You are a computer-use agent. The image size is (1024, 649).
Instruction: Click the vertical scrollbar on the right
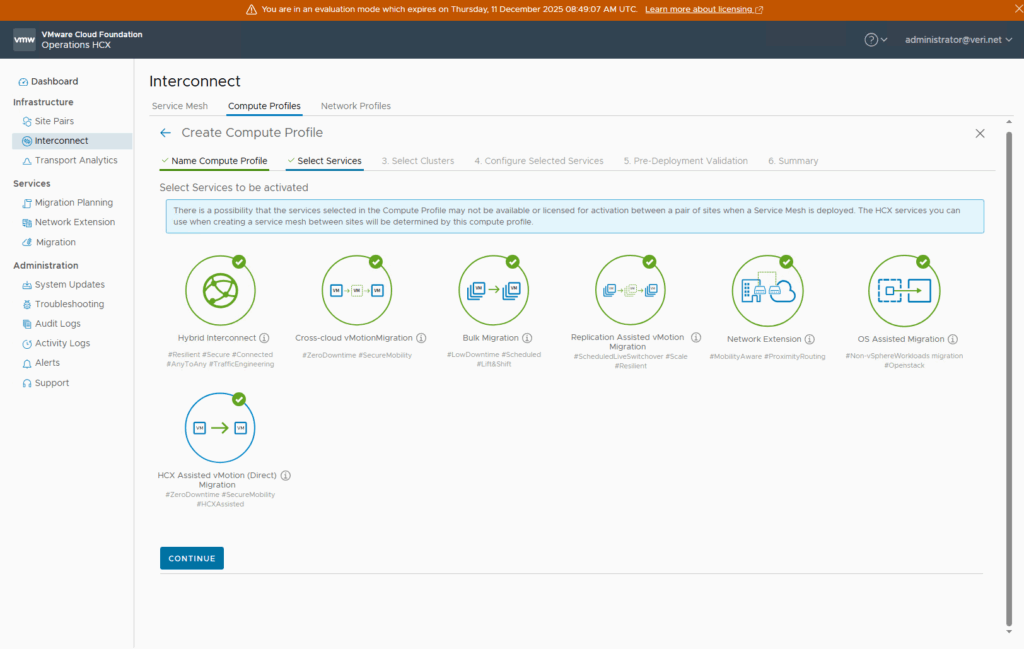pyautogui.click(x=1007, y=380)
